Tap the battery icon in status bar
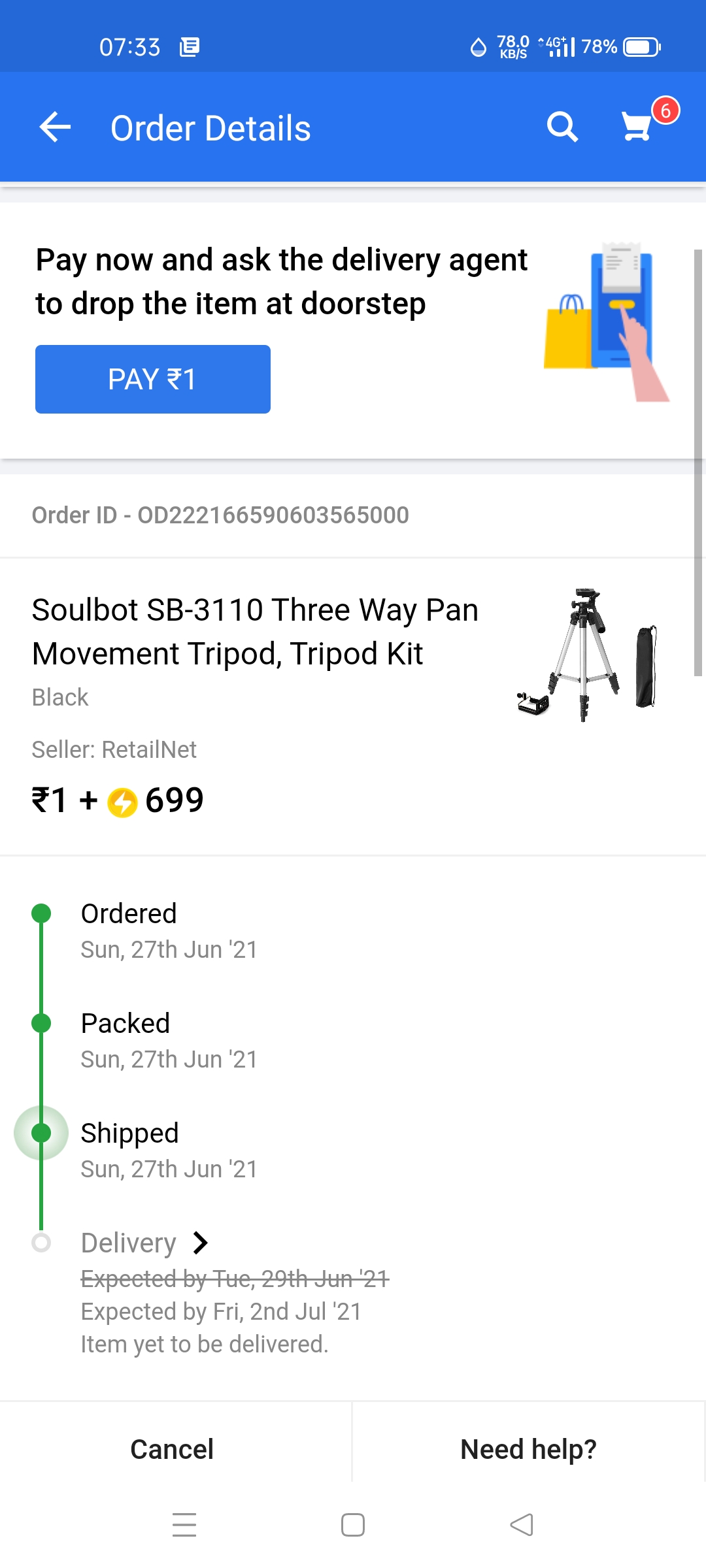Image resolution: width=706 pixels, height=1568 pixels. click(x=642, y=47)
